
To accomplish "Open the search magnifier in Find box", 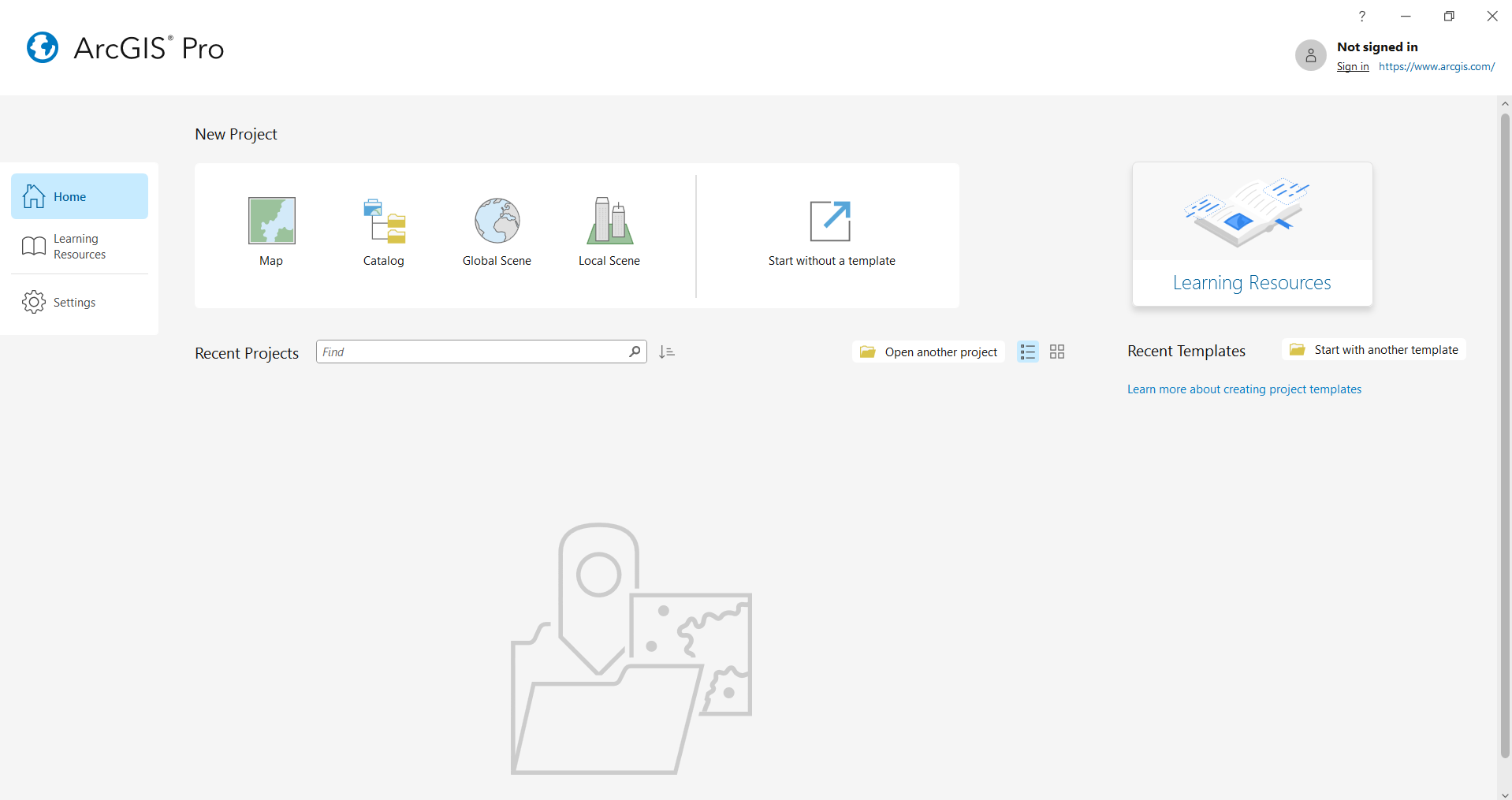I will (x=635, y=352).
